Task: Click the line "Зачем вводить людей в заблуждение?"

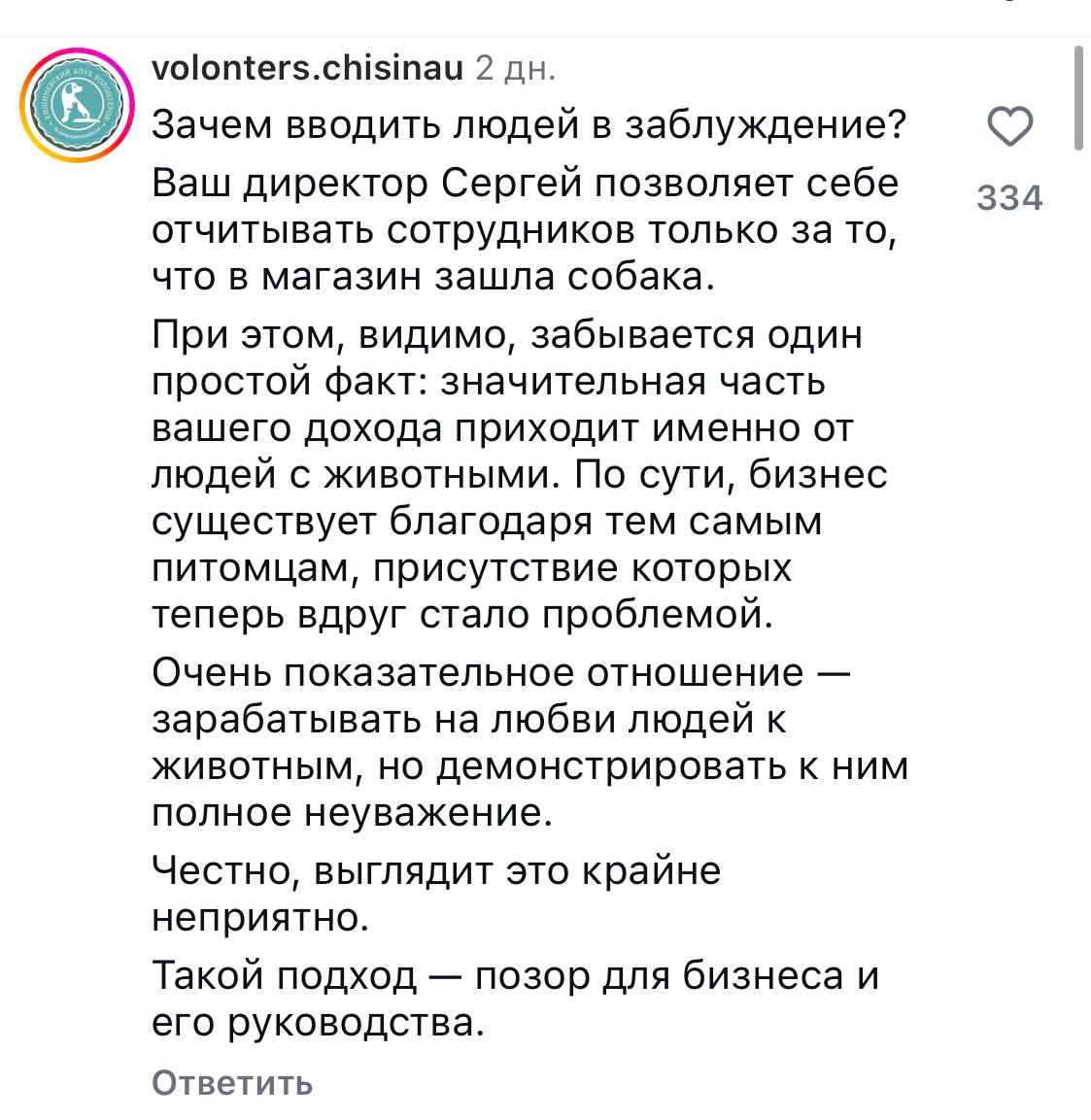Action: [529, 126]
